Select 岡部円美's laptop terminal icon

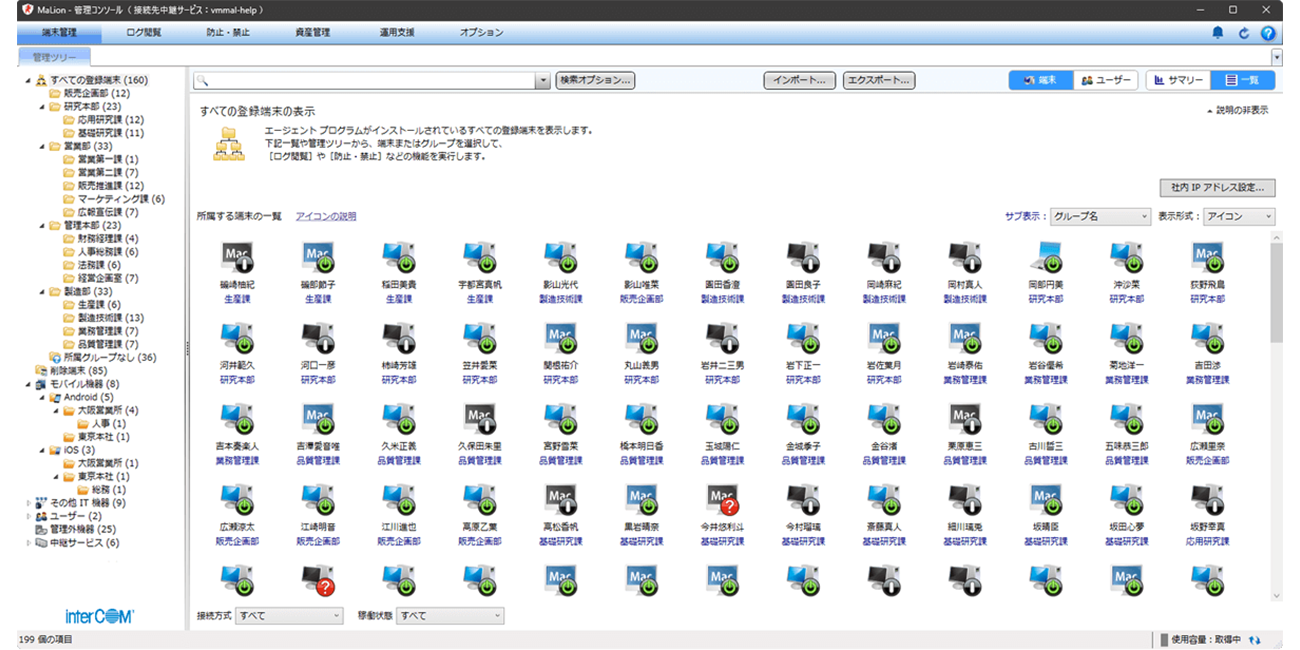(x=1045, y=258)
